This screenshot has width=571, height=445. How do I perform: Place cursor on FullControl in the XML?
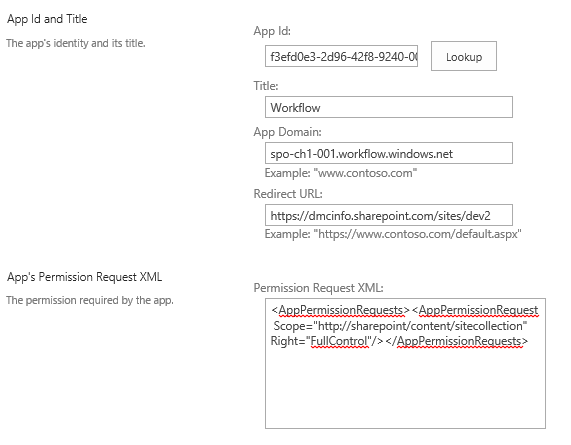click(339, 341)
